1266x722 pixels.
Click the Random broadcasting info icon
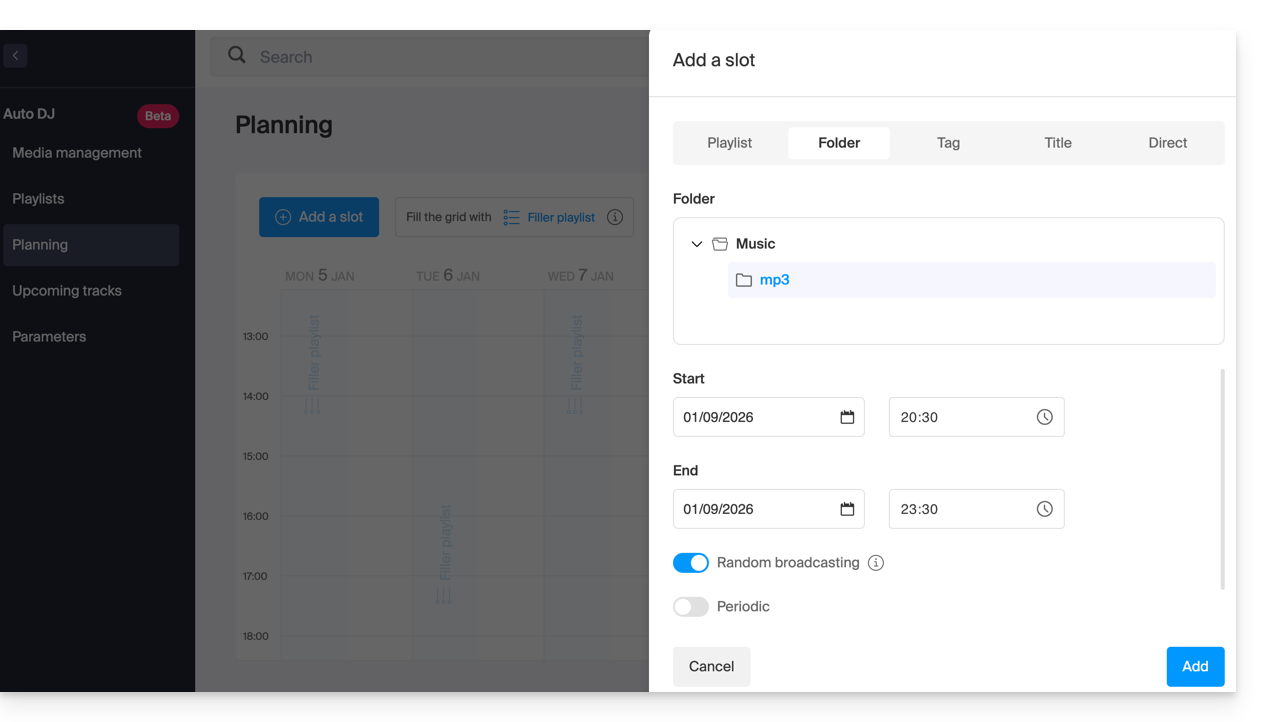[x=876, y=563]
